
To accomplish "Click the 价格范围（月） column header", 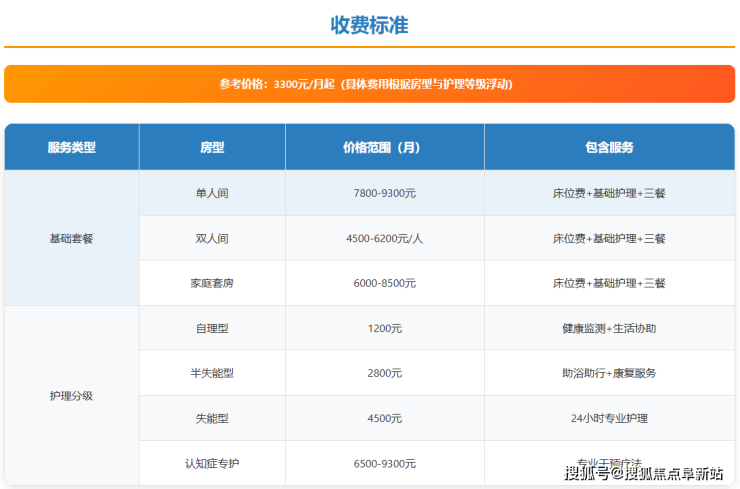I will coord(385,147).
